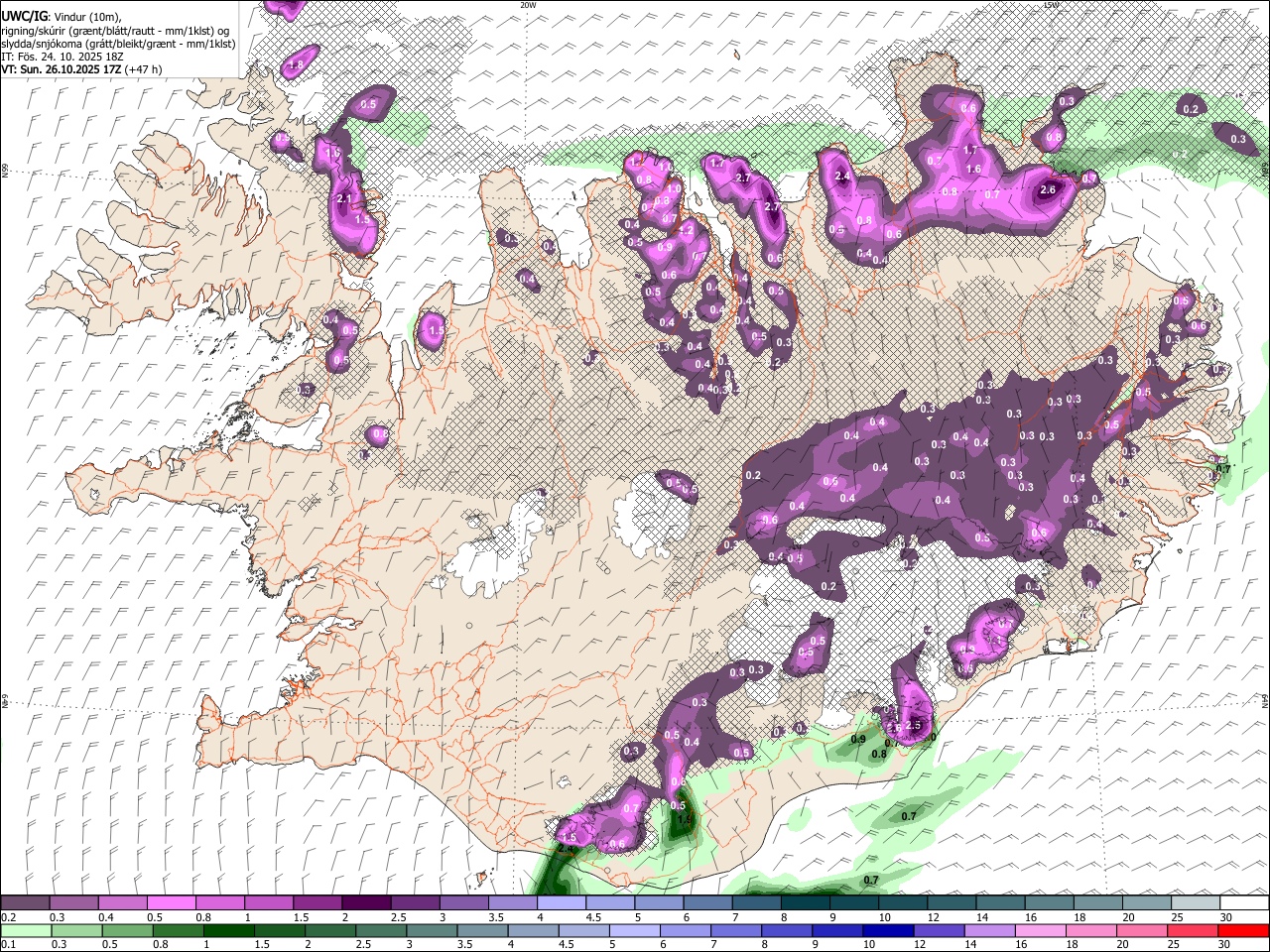This screenshot has height=952, width=1270.
Task: Click the 20W longitude label at the top
Action: (528, 5)
